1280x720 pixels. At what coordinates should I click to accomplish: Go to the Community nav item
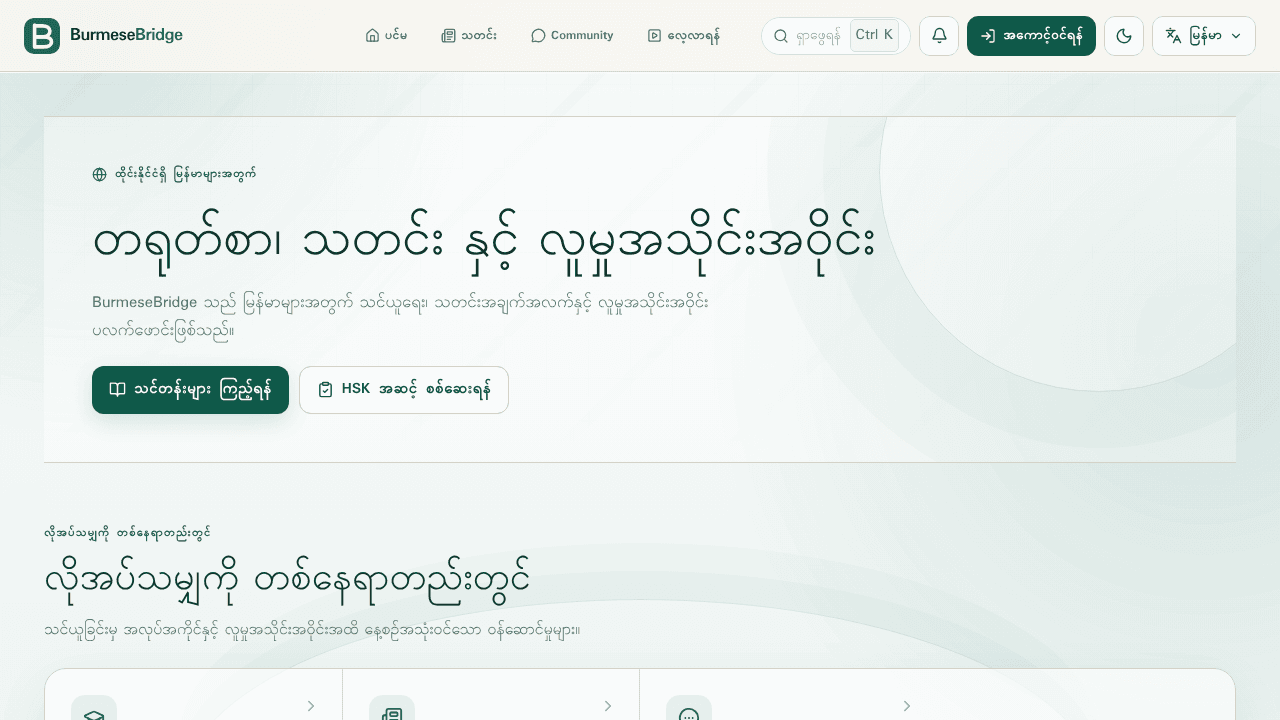[572, 36]
